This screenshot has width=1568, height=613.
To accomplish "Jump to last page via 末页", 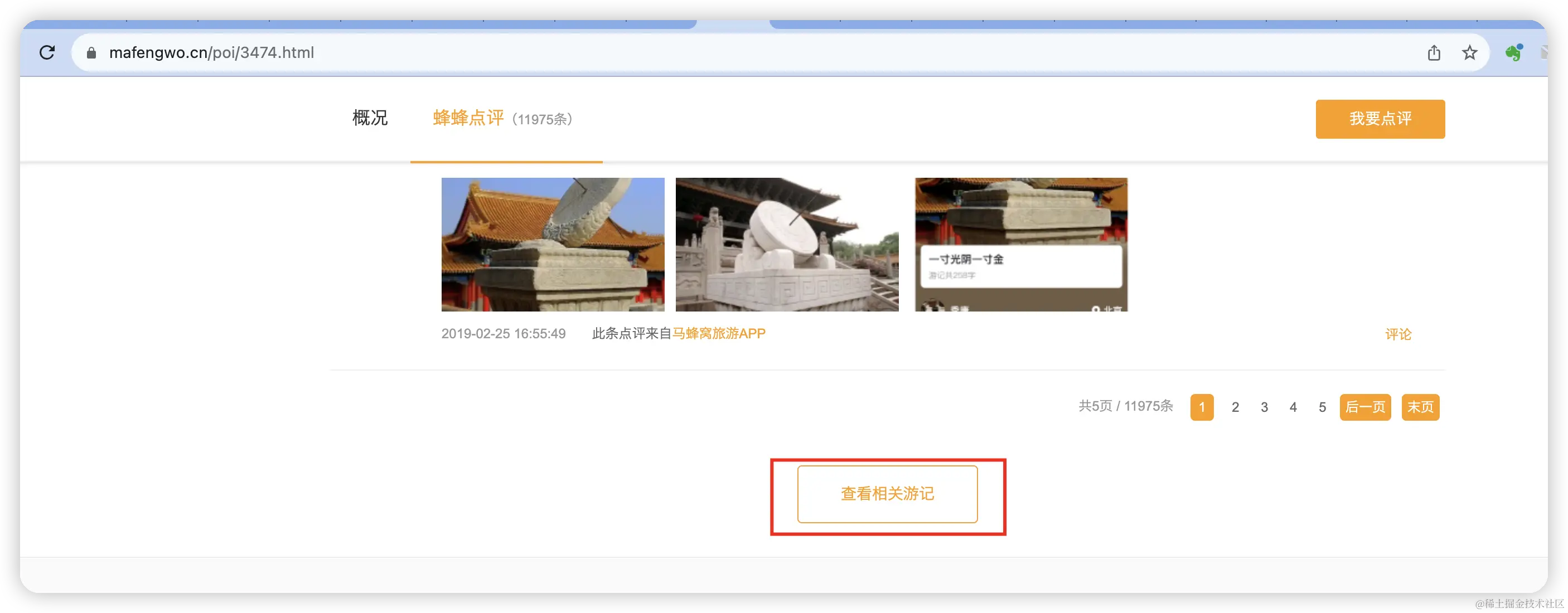I will [x=1421, y=407].
